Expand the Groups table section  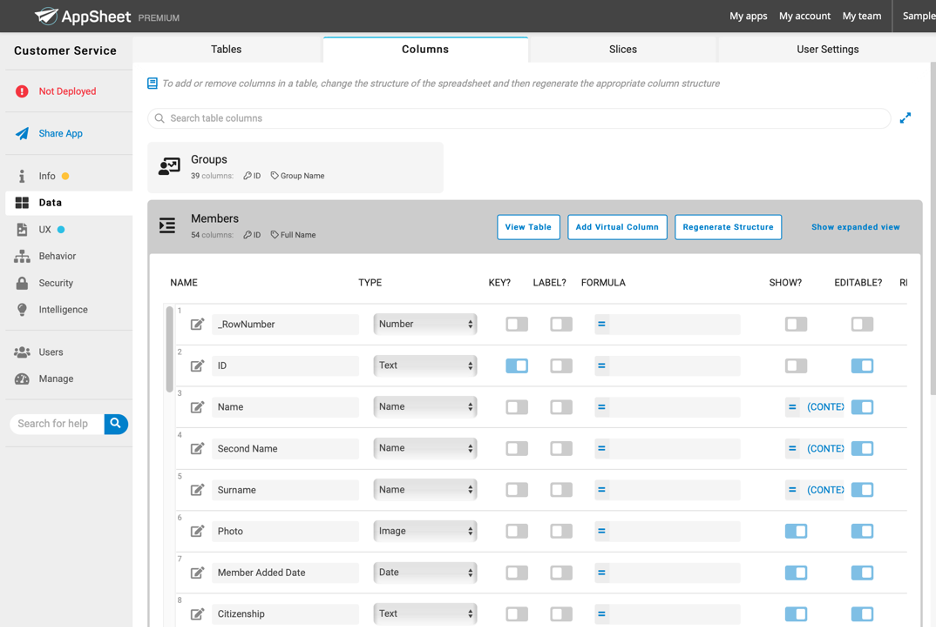(295, 167)
